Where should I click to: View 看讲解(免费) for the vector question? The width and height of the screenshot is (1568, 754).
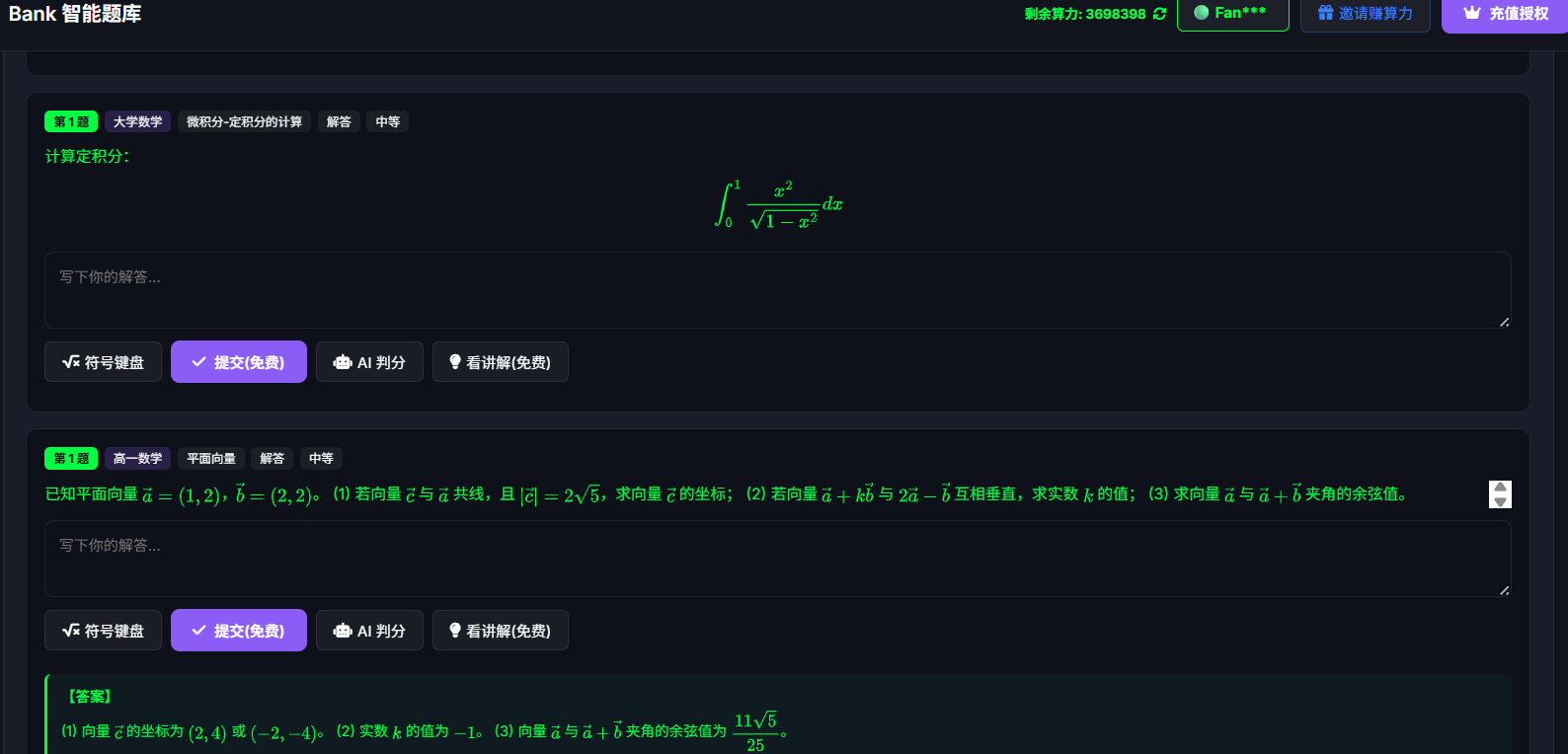click(501, 631)
